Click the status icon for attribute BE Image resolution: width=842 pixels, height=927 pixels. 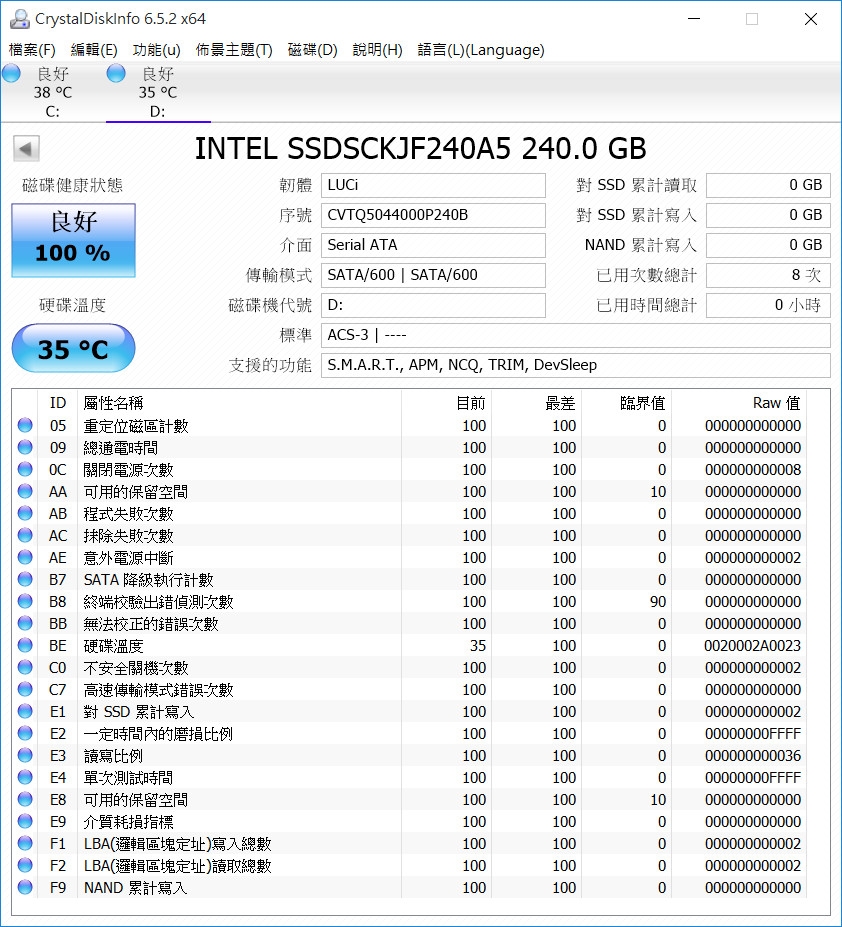[x=25, y=645]
